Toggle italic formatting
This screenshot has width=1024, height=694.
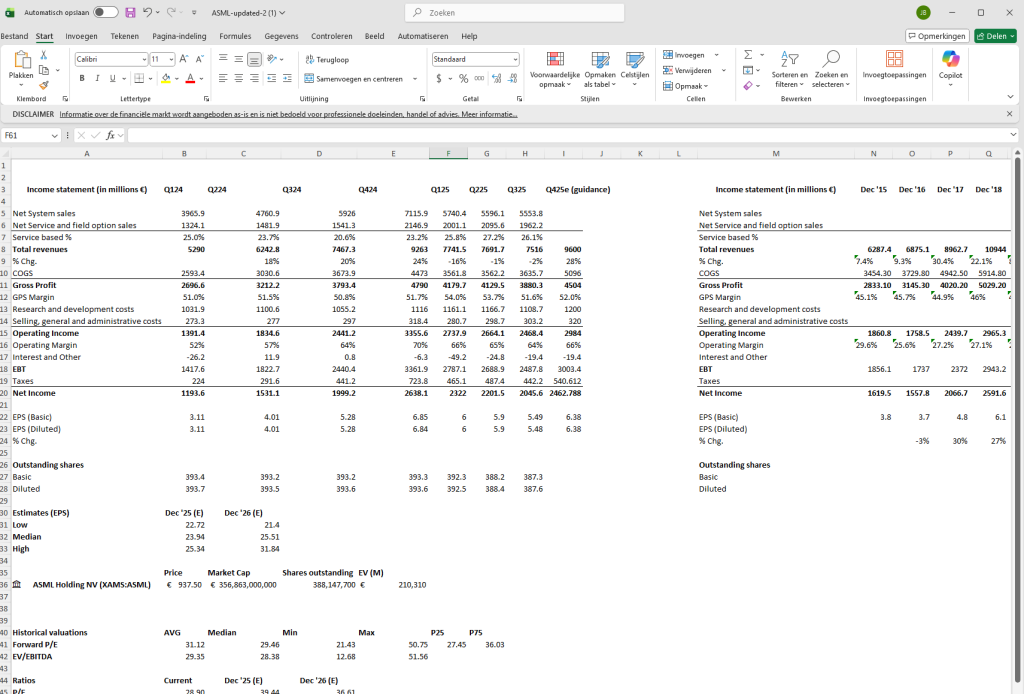(x=96, y=78)
